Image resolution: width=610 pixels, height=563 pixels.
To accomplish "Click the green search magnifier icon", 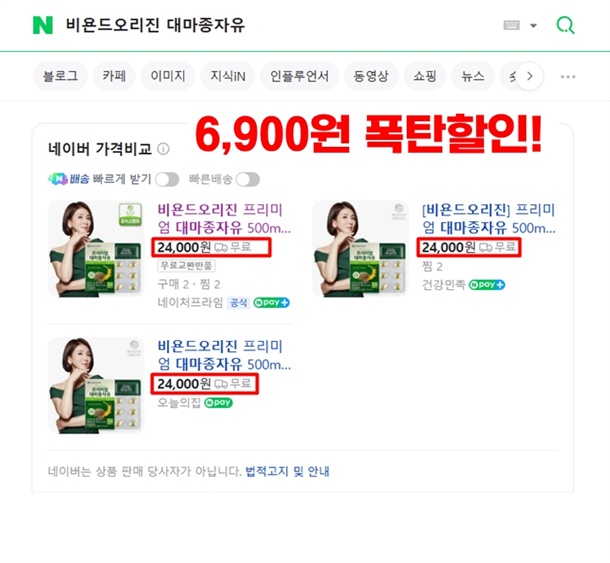I will coord(565,25).
